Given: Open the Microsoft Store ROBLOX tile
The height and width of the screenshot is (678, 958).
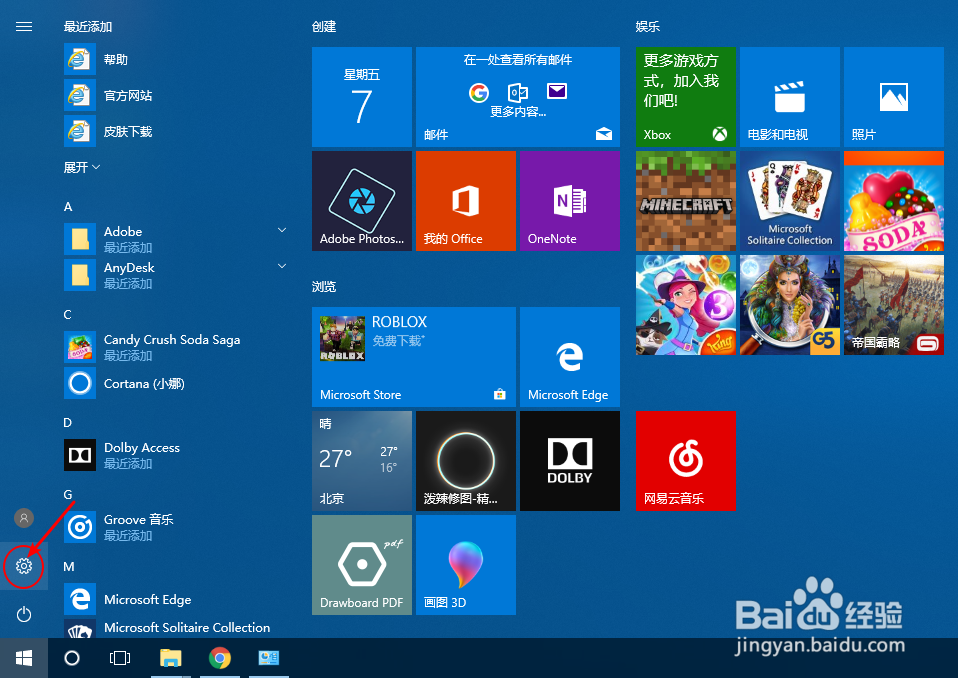Looking at the screenshot, I should (x=414, y=357).
